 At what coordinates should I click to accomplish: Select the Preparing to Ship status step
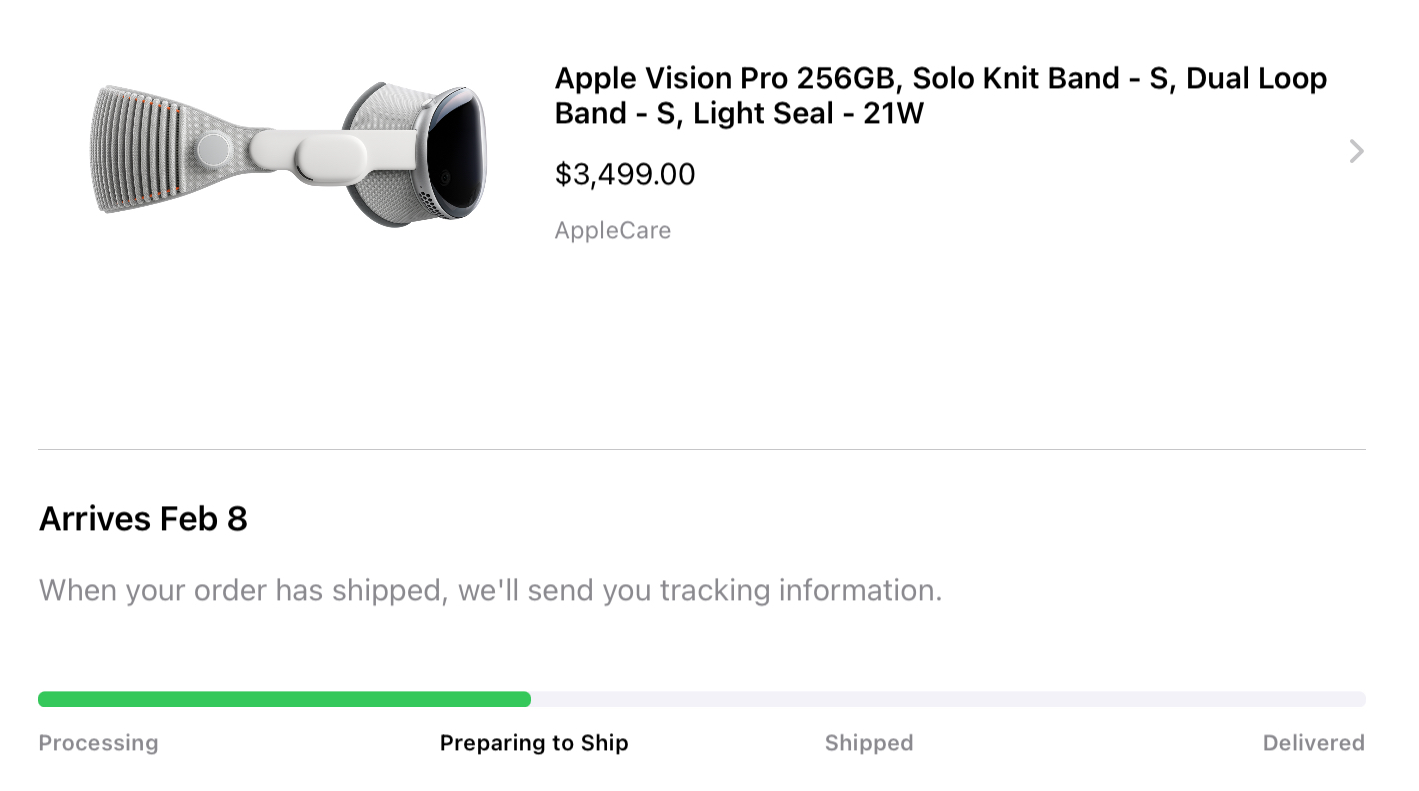pyautogui.click(x=534, y=743)
